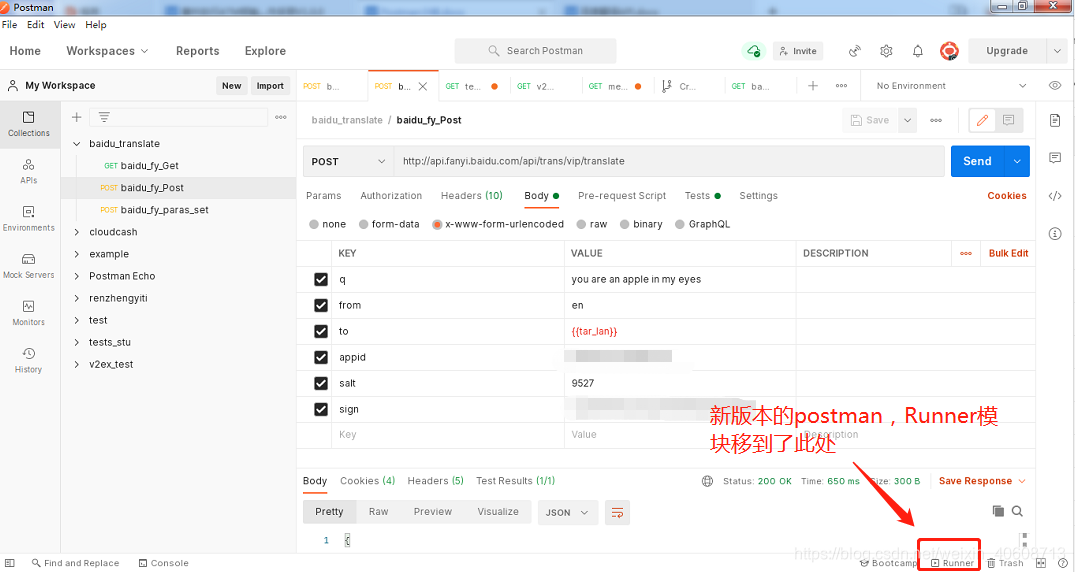Open the POST method dropdown
Viewport: 1075px width, 572px height.
coord(348,161)
